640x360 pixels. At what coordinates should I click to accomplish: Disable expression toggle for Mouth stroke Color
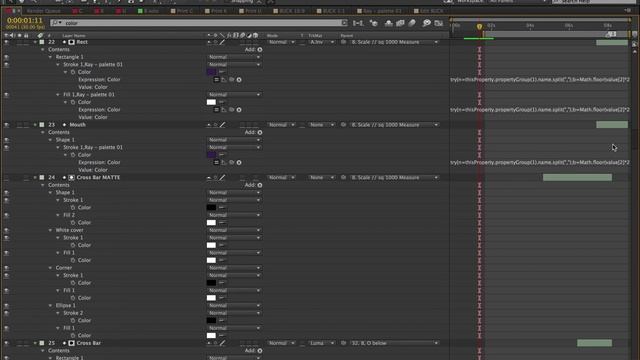point(216,162)
